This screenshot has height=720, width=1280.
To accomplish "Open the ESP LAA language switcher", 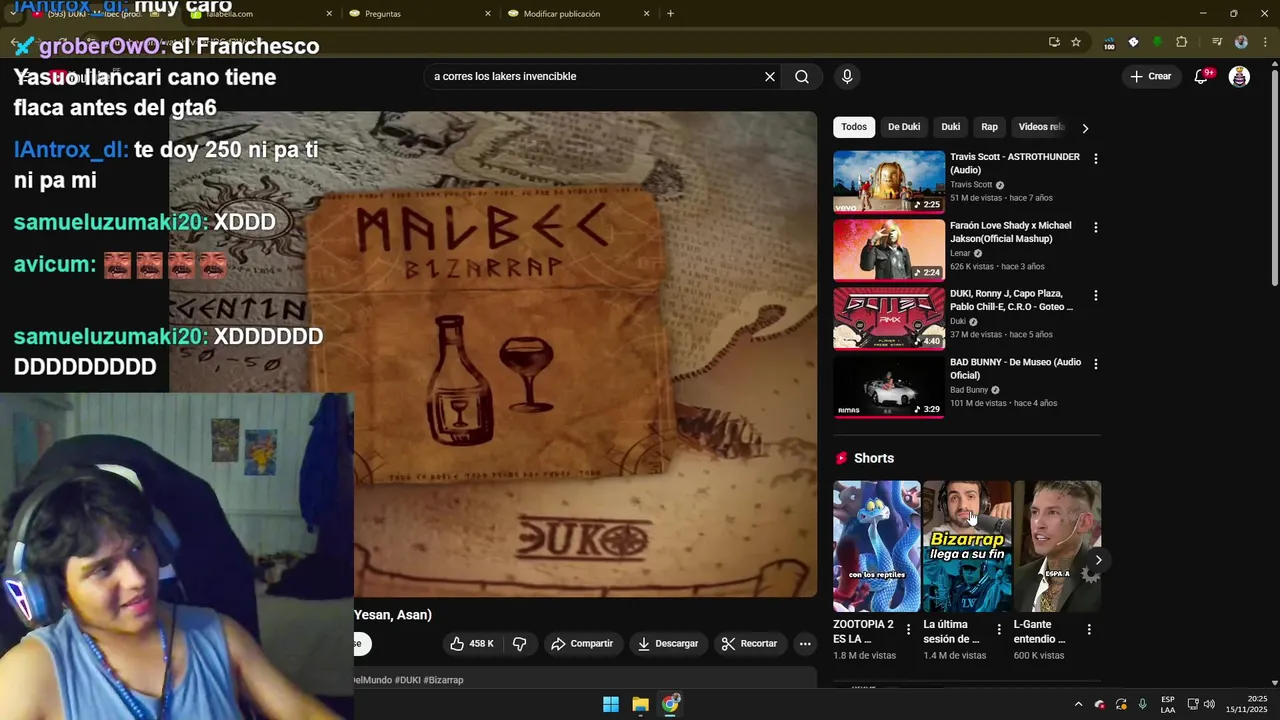I will (x=1168, y=704).
